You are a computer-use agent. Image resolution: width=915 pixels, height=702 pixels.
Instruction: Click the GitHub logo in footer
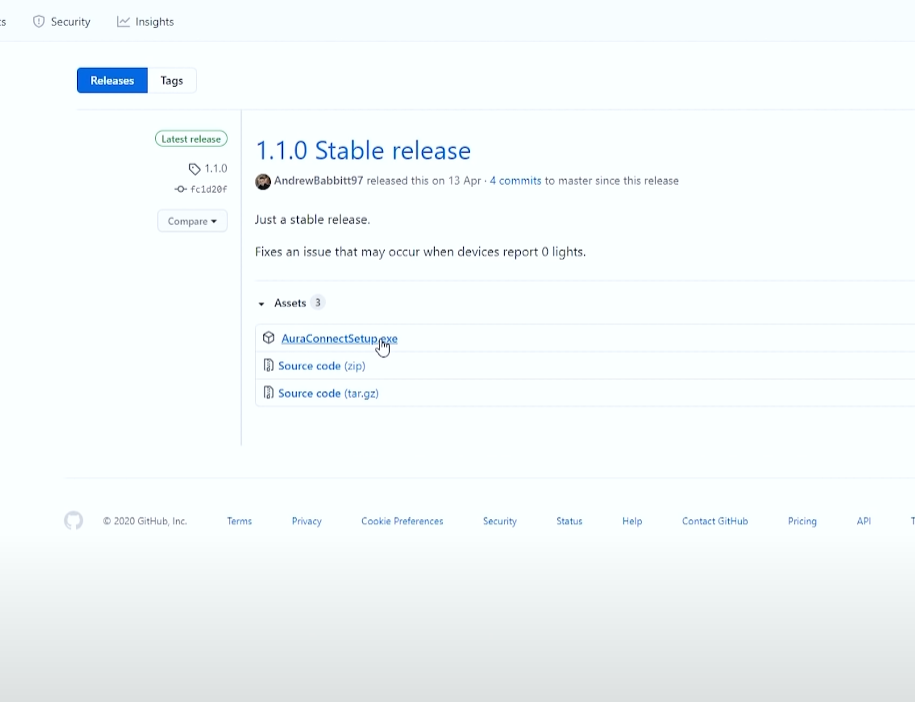(74, 521)
